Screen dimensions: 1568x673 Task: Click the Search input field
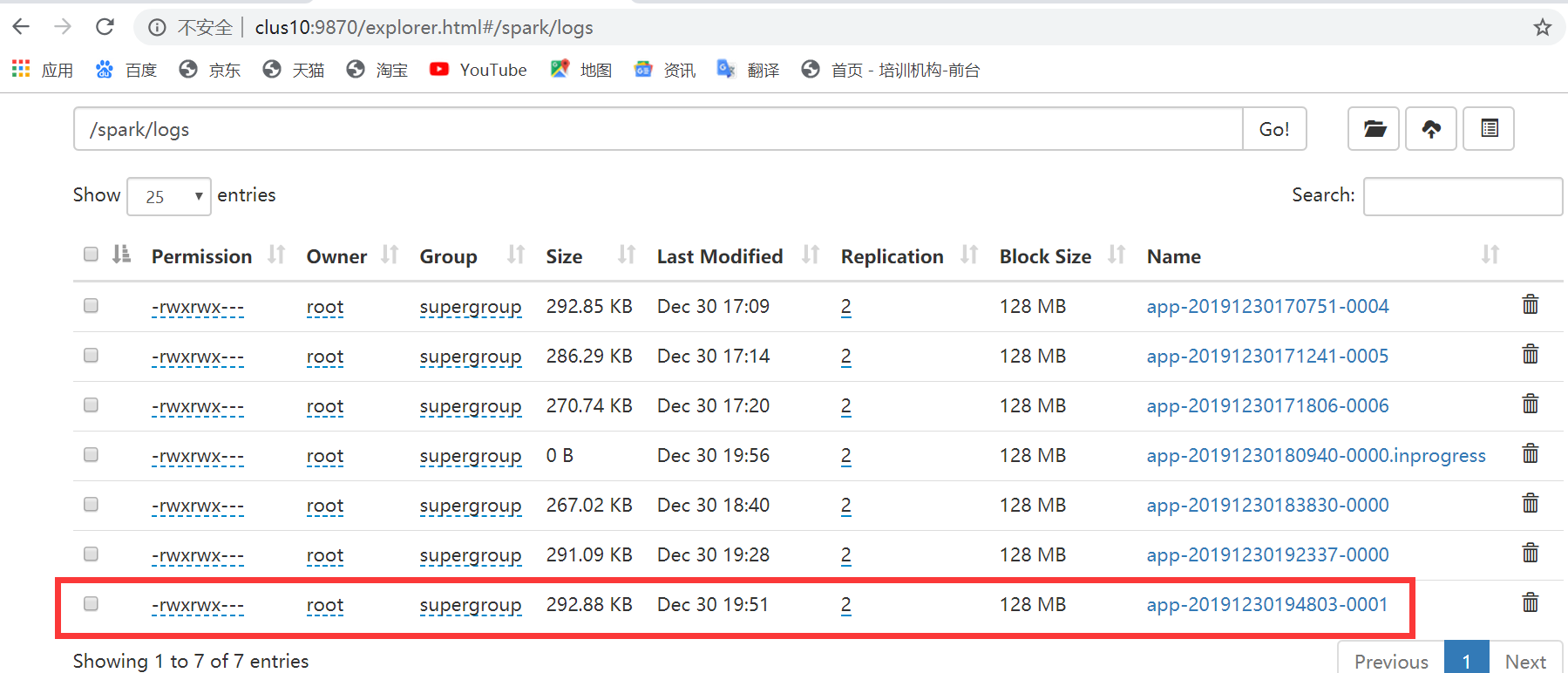coord(1463,196)
